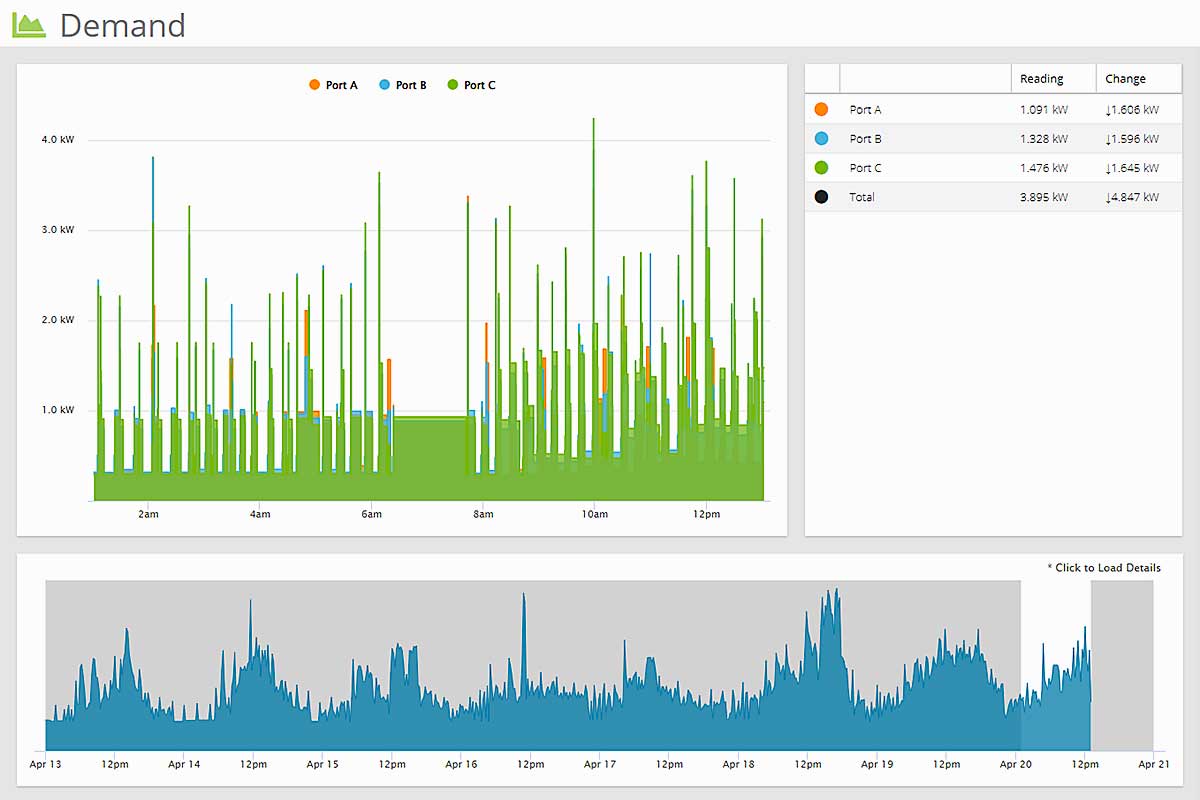
Task: Click the Apr 16 marker on the timeline
Action: pos(461,765)
